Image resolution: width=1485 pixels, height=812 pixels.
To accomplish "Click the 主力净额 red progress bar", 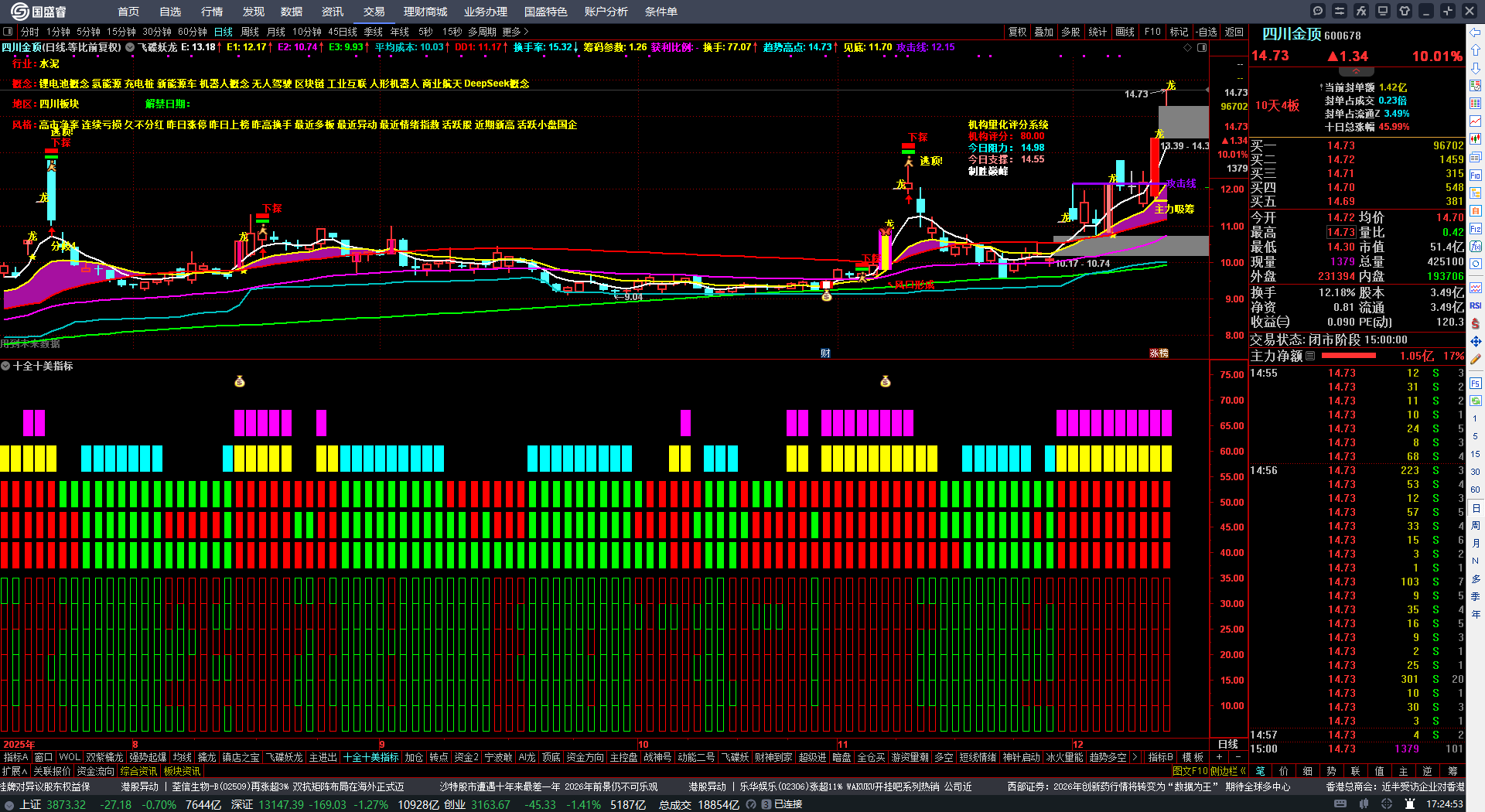I will click(x=1349, y=357).
